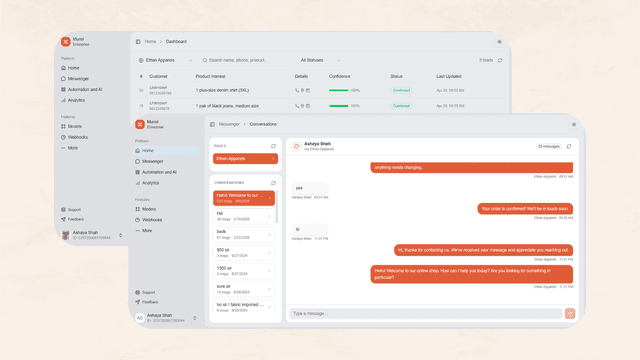Open the '950 sir' conversation
Screen dimensions: 640x360
click(x=244, y=253)
